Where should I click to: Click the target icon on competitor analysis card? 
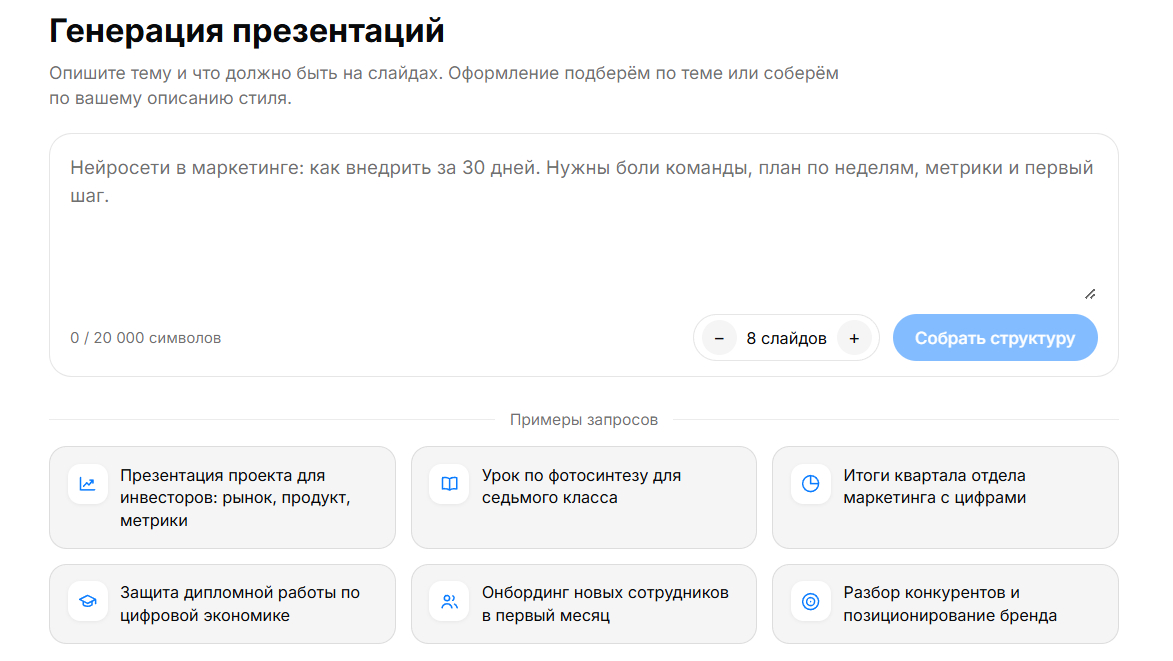pos(811,602)
